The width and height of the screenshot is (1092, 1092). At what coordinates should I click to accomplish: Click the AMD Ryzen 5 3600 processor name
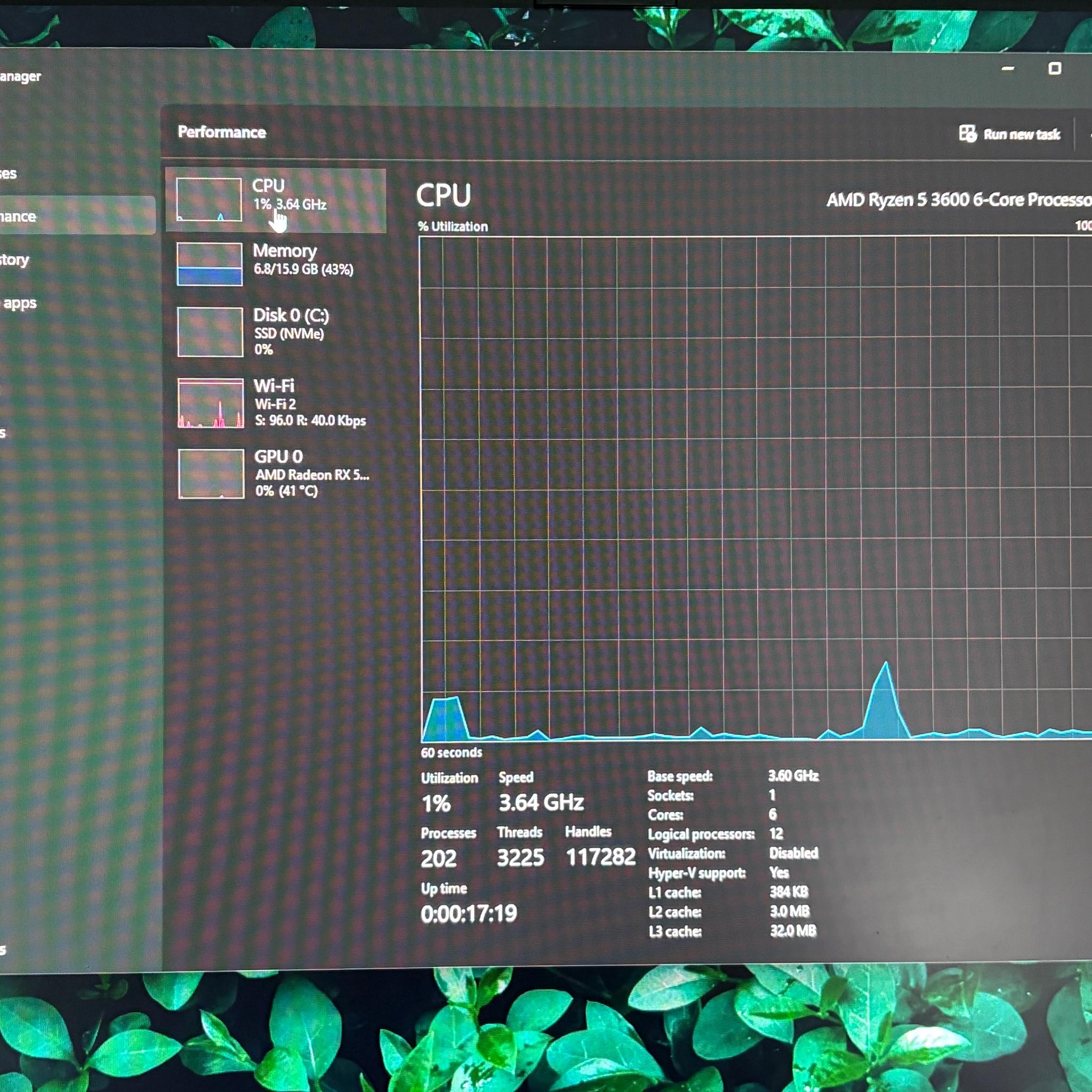click(959, 199)
